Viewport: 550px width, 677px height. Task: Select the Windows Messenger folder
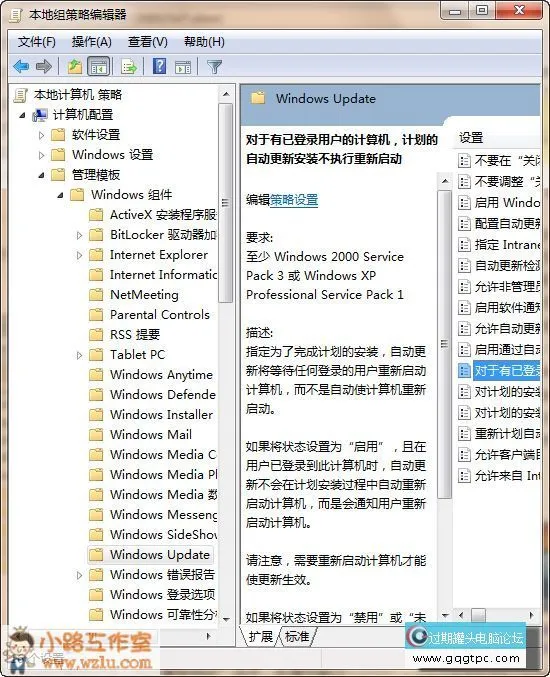click(152, 514)
